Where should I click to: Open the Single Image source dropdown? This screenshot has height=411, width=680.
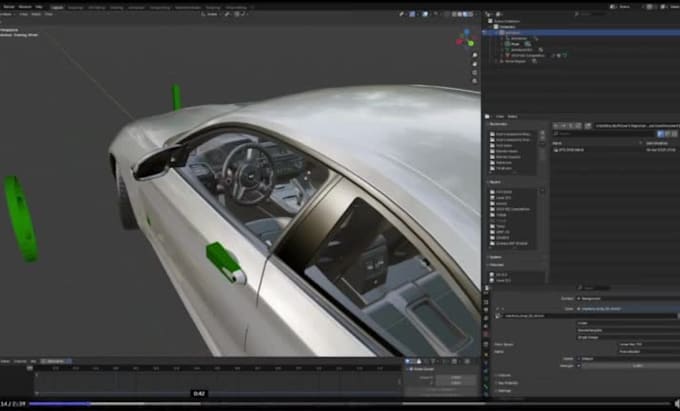click(628, 337)
